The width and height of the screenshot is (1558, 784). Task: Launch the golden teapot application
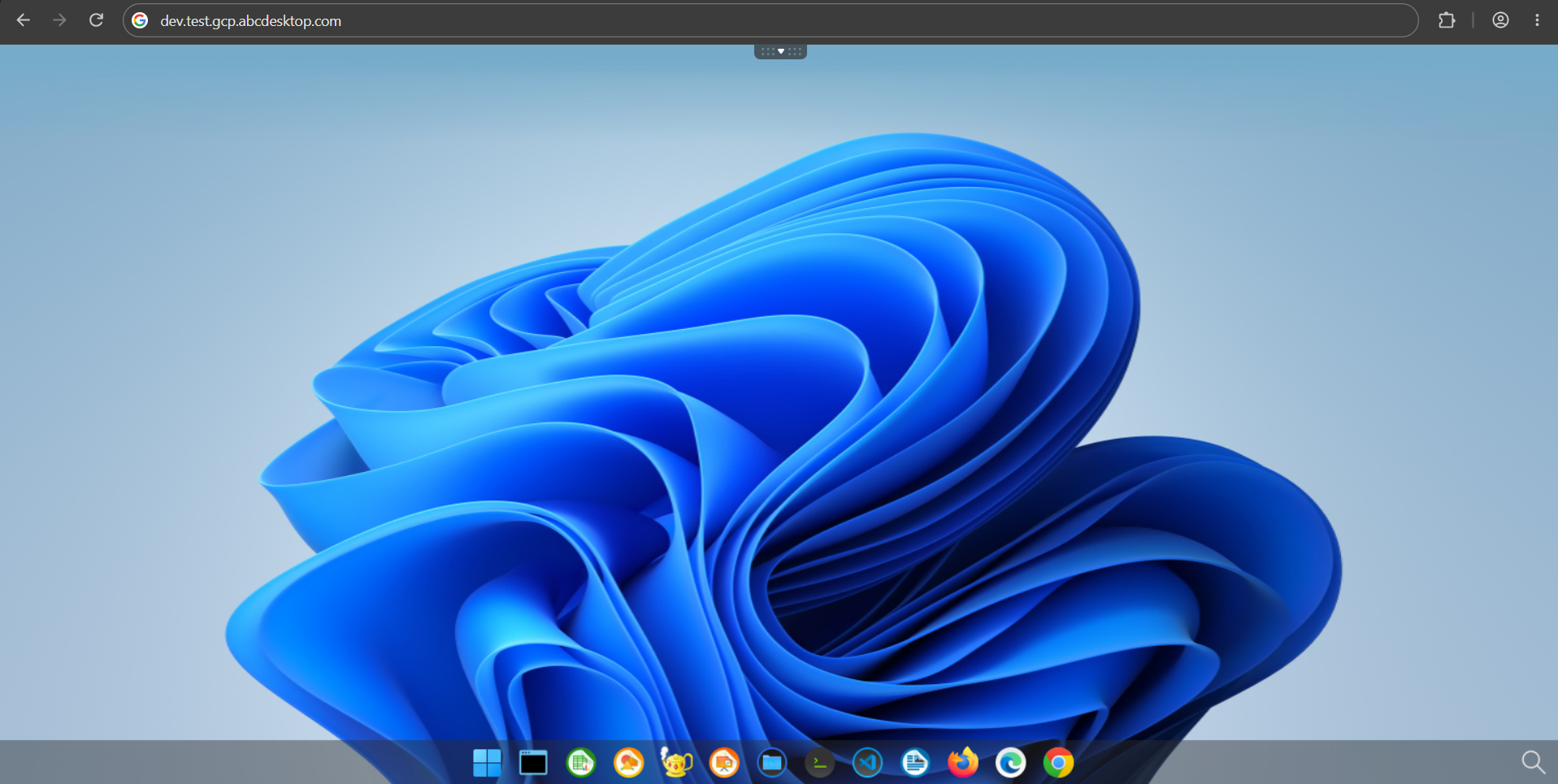point(676,762)
